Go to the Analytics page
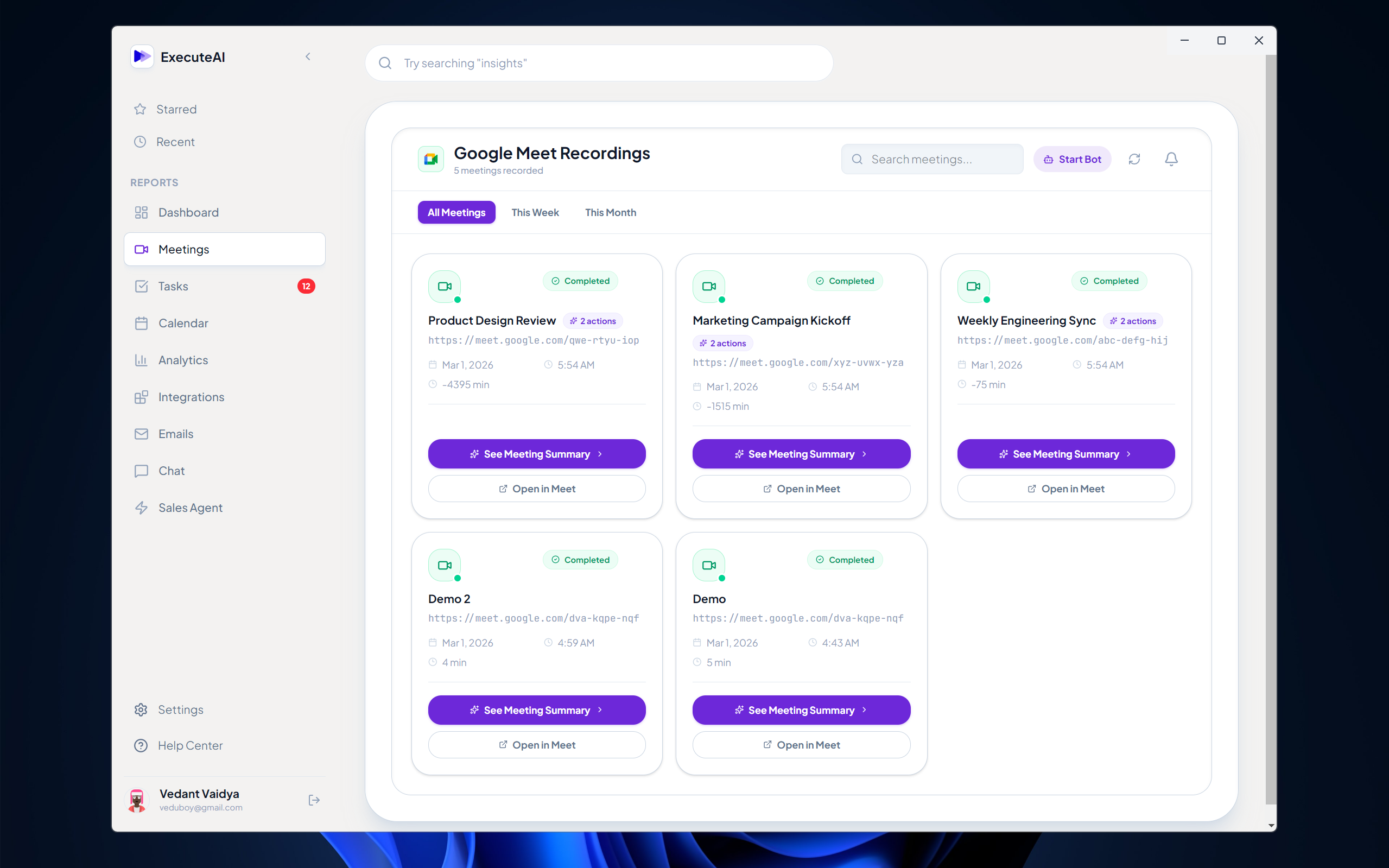 (x=183, y=360)
